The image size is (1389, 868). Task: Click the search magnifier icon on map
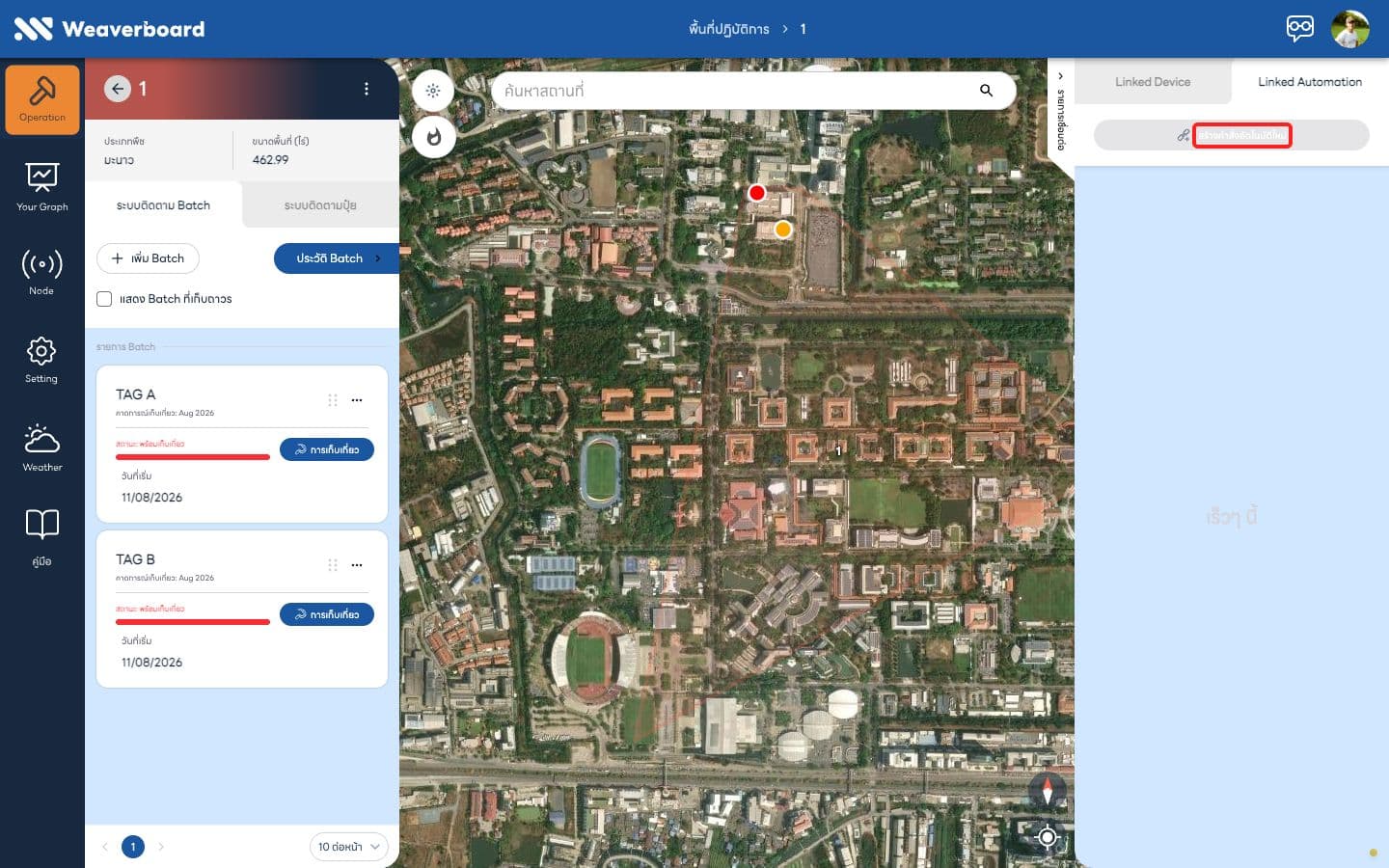(x=986, y=91)
